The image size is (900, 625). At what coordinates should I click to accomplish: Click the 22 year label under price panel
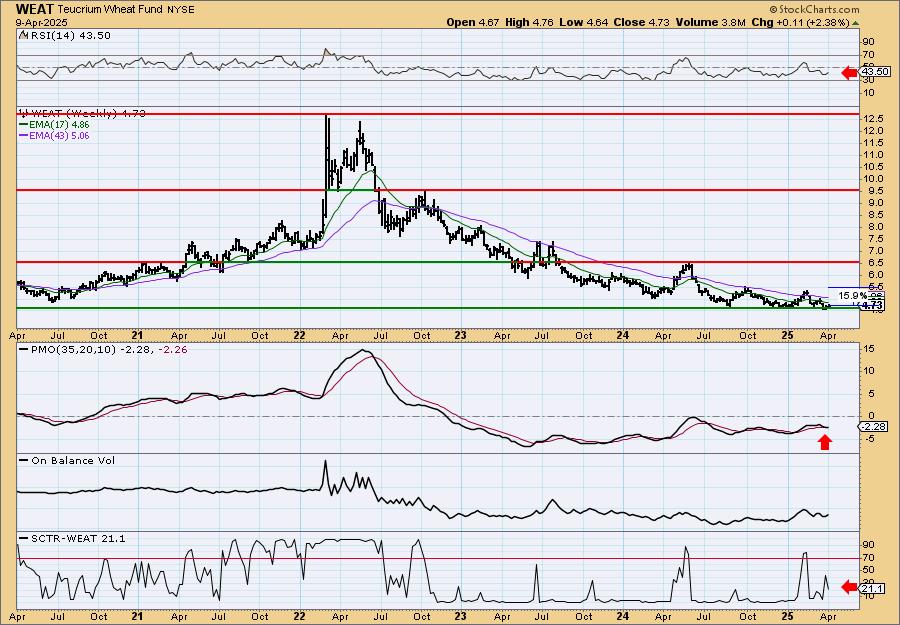(x=298, y=336)
